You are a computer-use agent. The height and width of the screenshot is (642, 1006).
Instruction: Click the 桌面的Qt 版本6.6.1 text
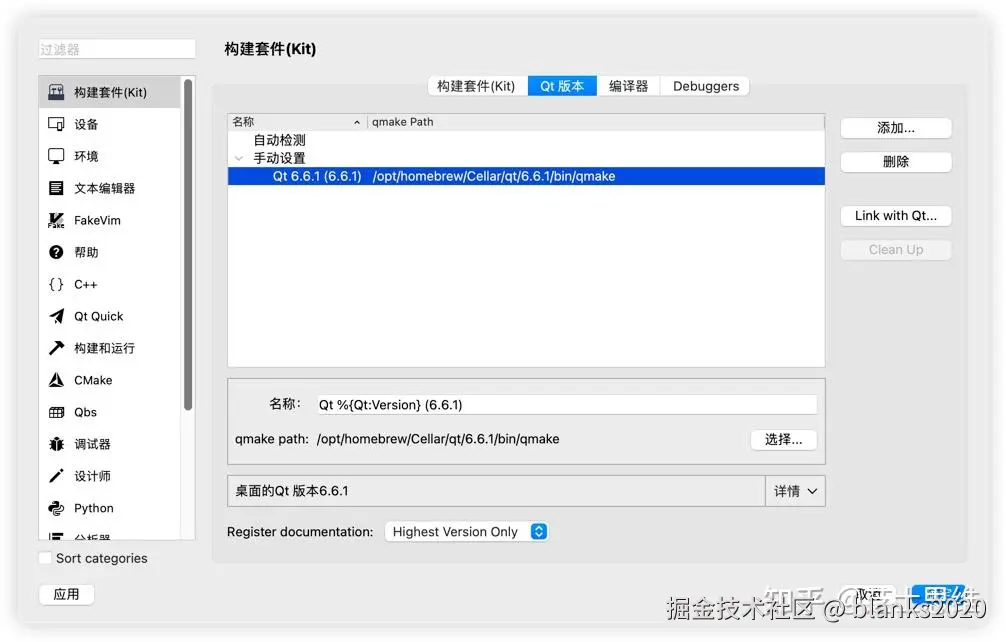292,491
